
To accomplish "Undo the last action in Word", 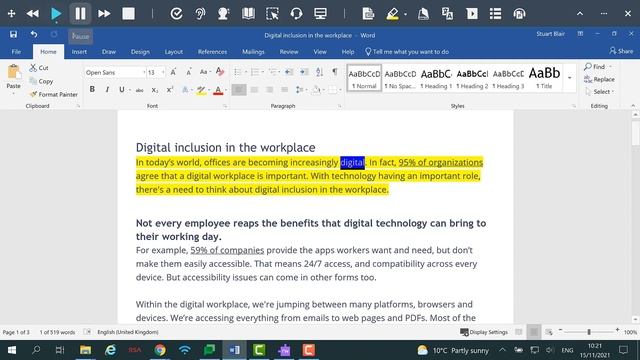I will 34,35.
